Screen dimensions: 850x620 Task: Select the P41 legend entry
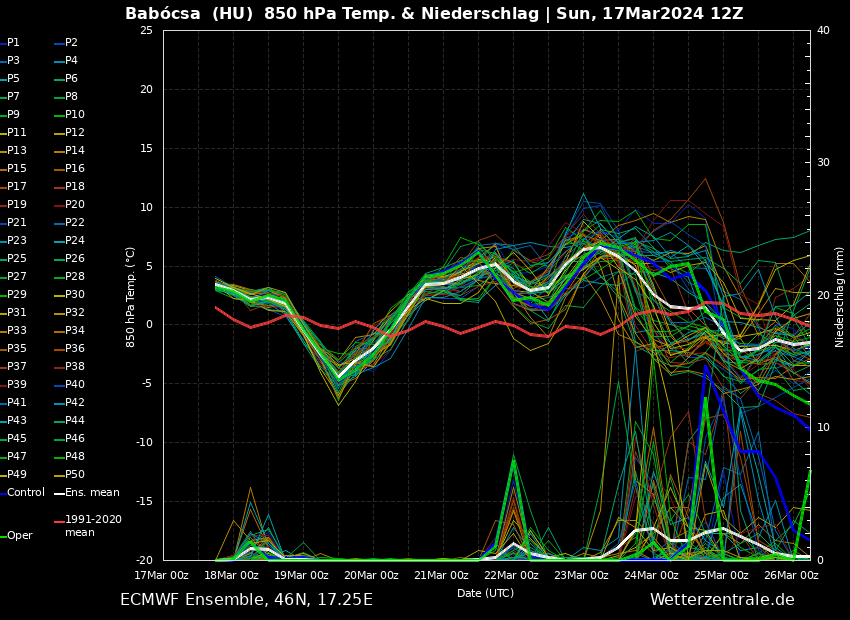click(17, 403)
